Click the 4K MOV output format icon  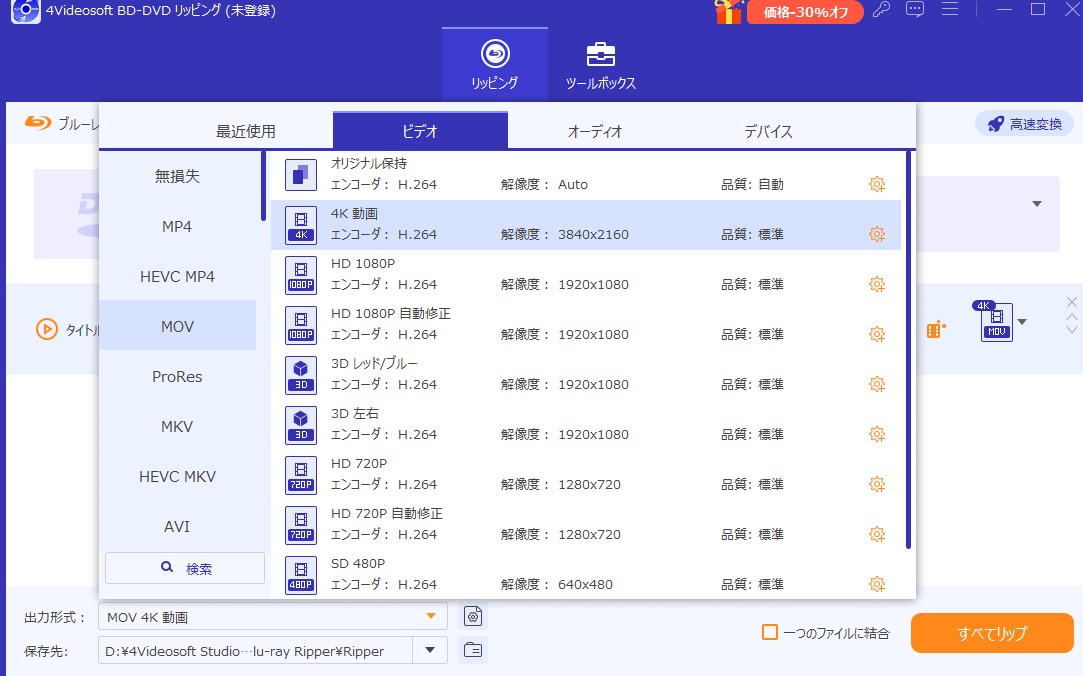[995, 321]
